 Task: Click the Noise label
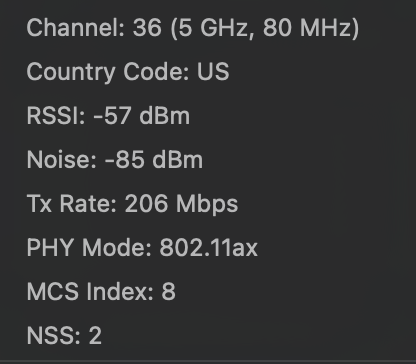[62, 160]
